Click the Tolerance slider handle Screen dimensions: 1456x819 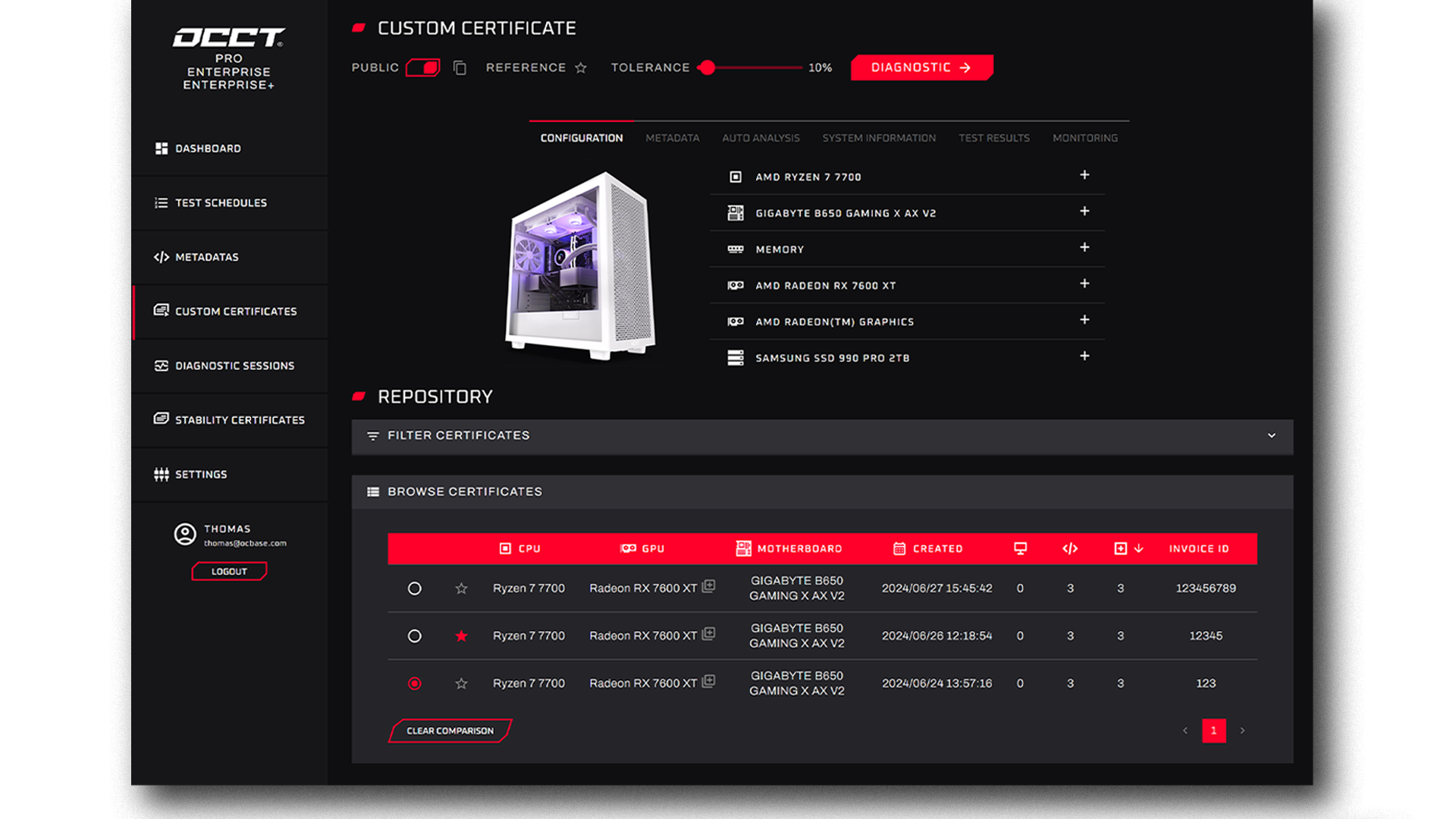[x=707, y=67]
